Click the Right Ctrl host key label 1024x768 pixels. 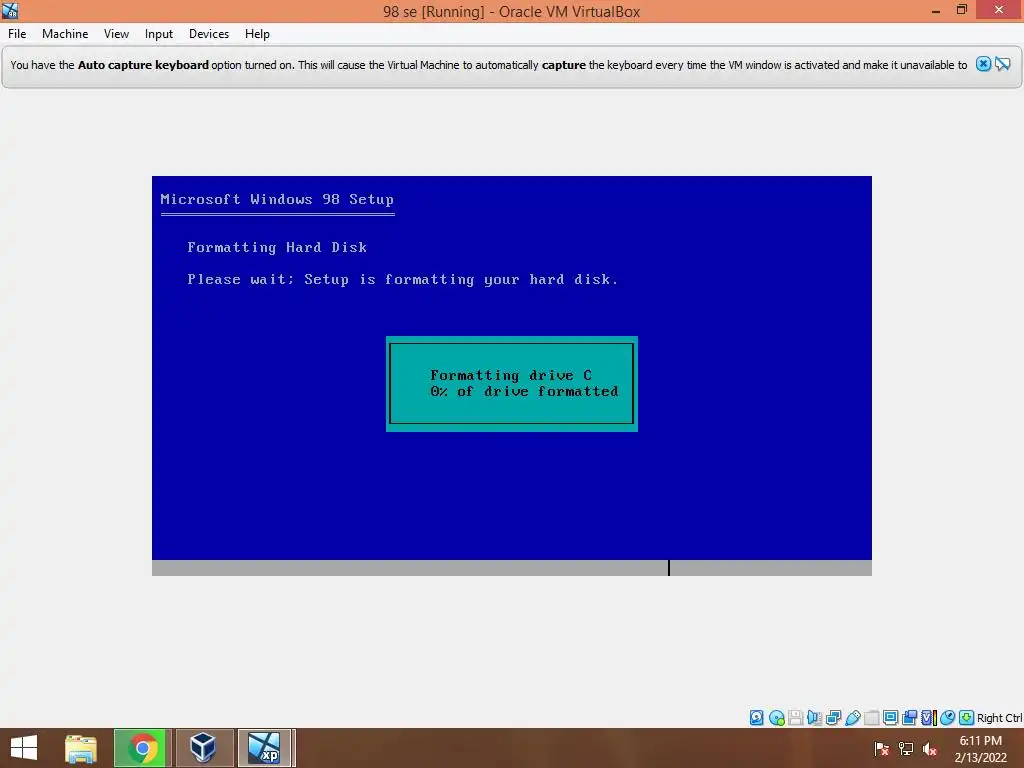click(x=999, y=718)
